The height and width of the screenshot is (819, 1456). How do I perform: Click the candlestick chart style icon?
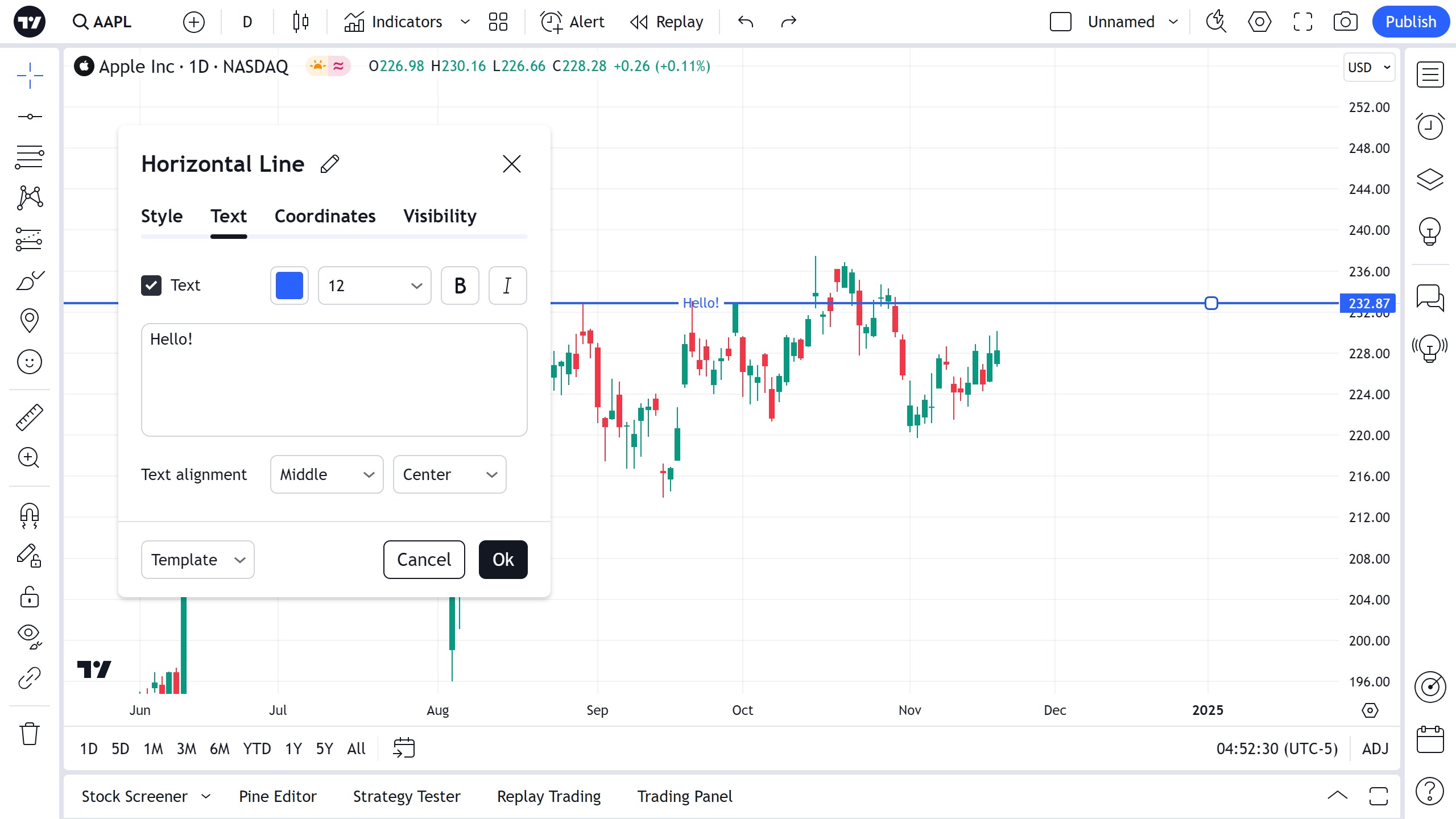tap(300, 22)
